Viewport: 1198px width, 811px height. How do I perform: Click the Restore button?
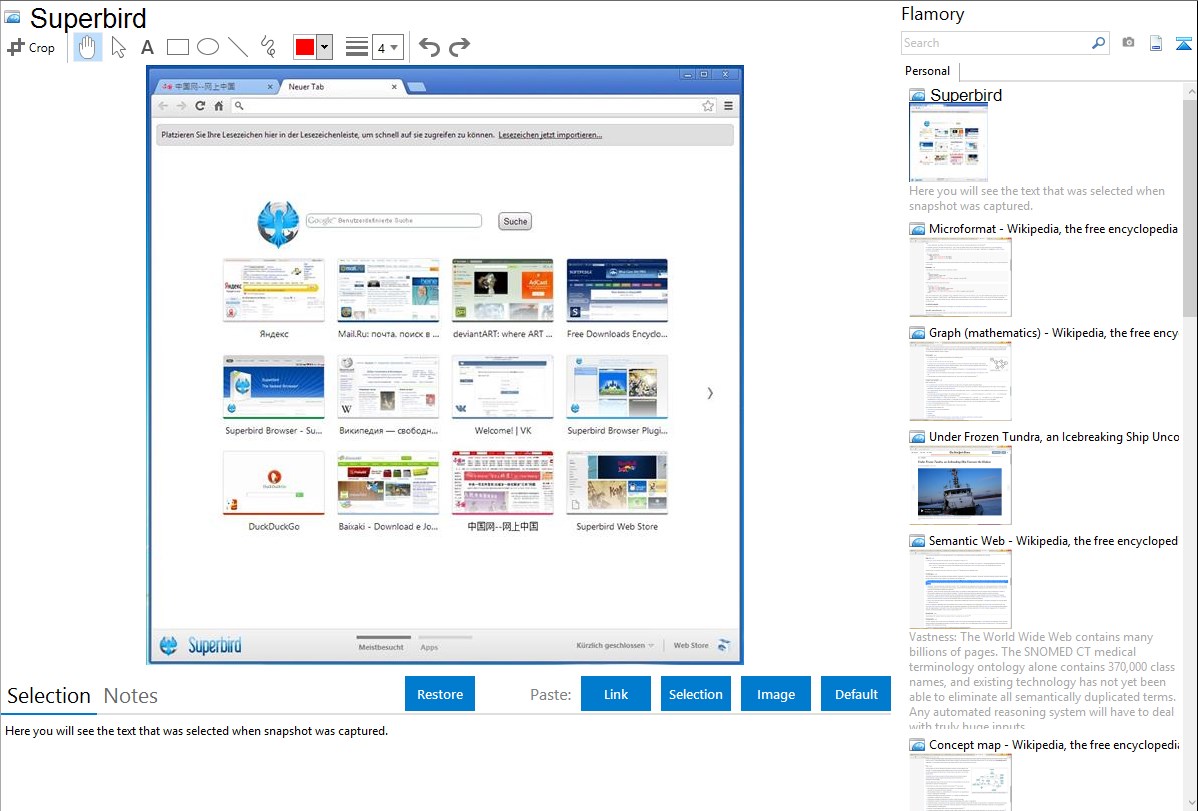(x=439, y=694)
